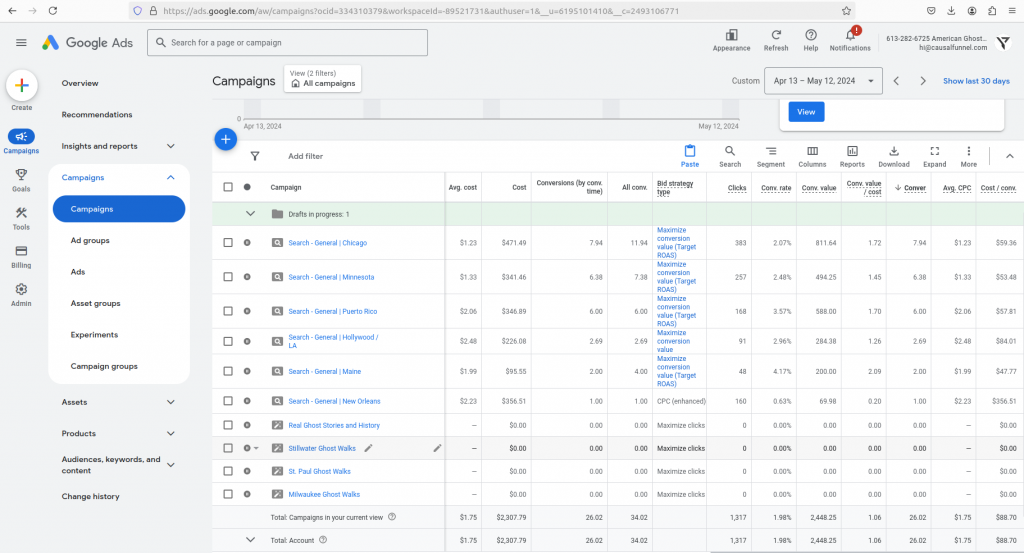Open Recommendations page
This screenshot has width=1024, height=553.
(97, 115)
